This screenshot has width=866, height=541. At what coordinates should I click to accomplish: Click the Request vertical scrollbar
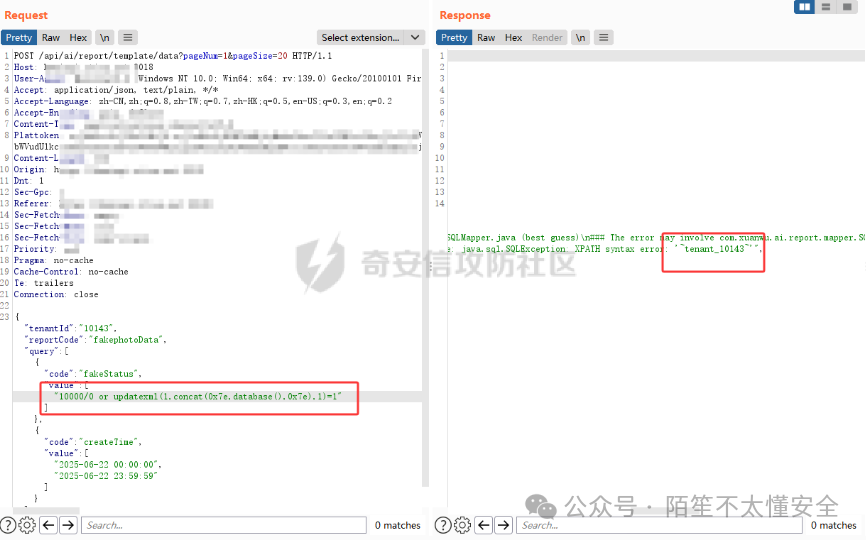pos(425,268)
